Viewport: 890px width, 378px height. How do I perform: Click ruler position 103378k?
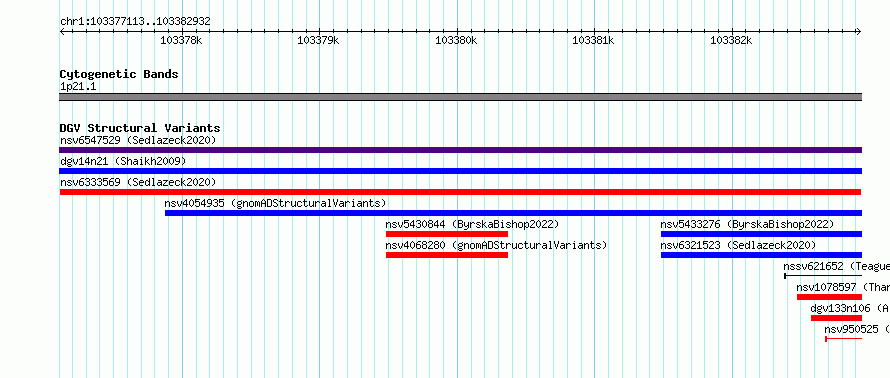[181, 40]
